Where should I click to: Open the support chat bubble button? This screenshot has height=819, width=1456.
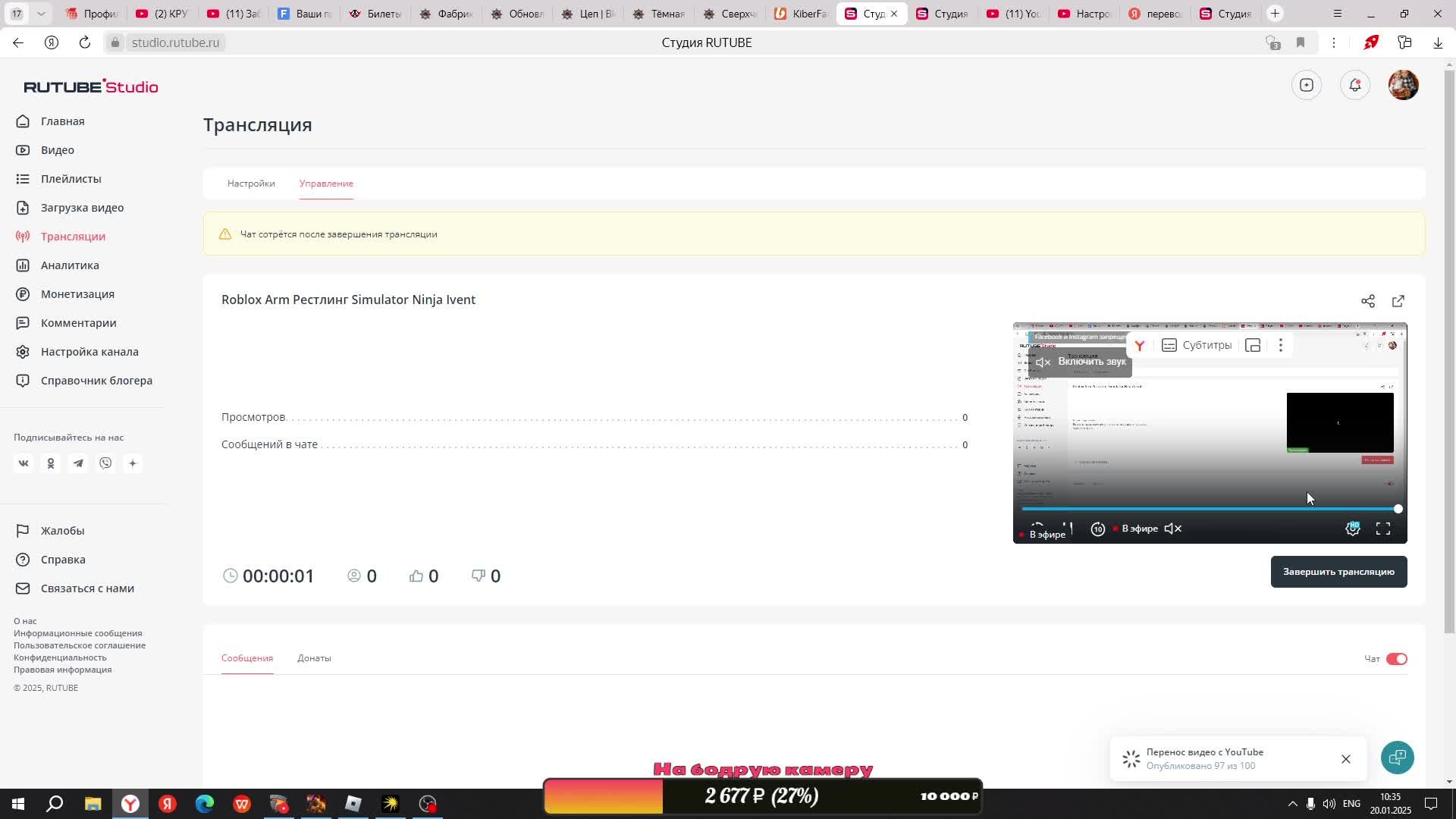[x=1398, y=758]
